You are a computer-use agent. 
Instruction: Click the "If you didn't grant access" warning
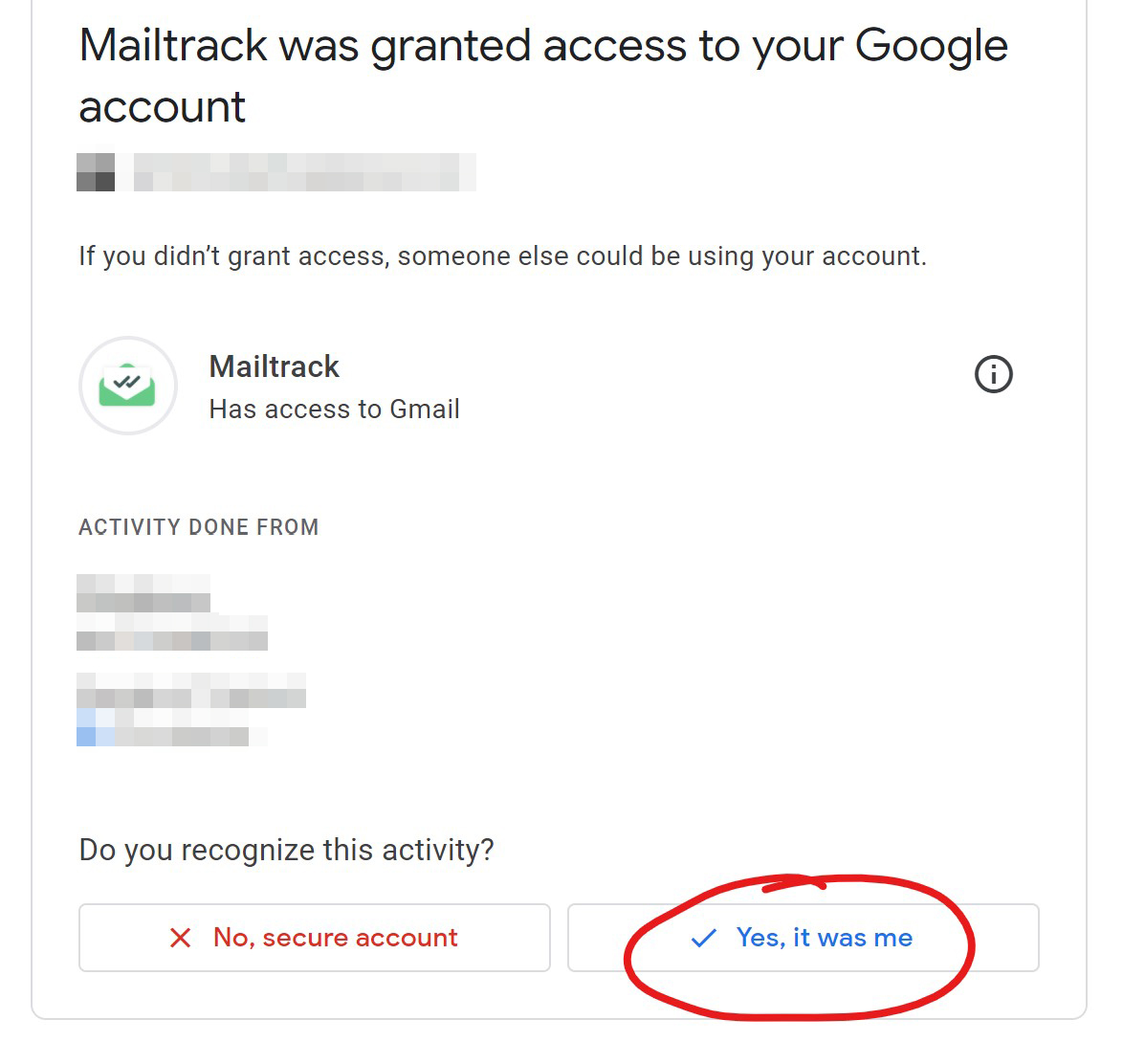coord(502,256)
